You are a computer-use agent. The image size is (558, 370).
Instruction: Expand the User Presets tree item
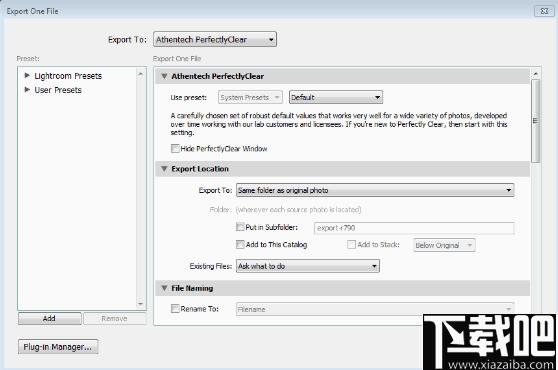tap(27, 90)
